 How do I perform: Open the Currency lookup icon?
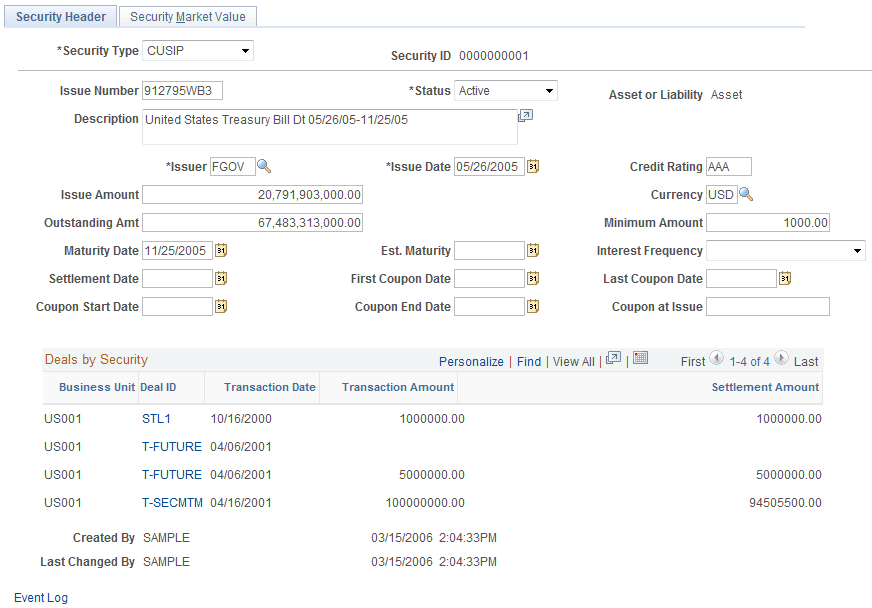pyautogui.click(x=746, y=194)
